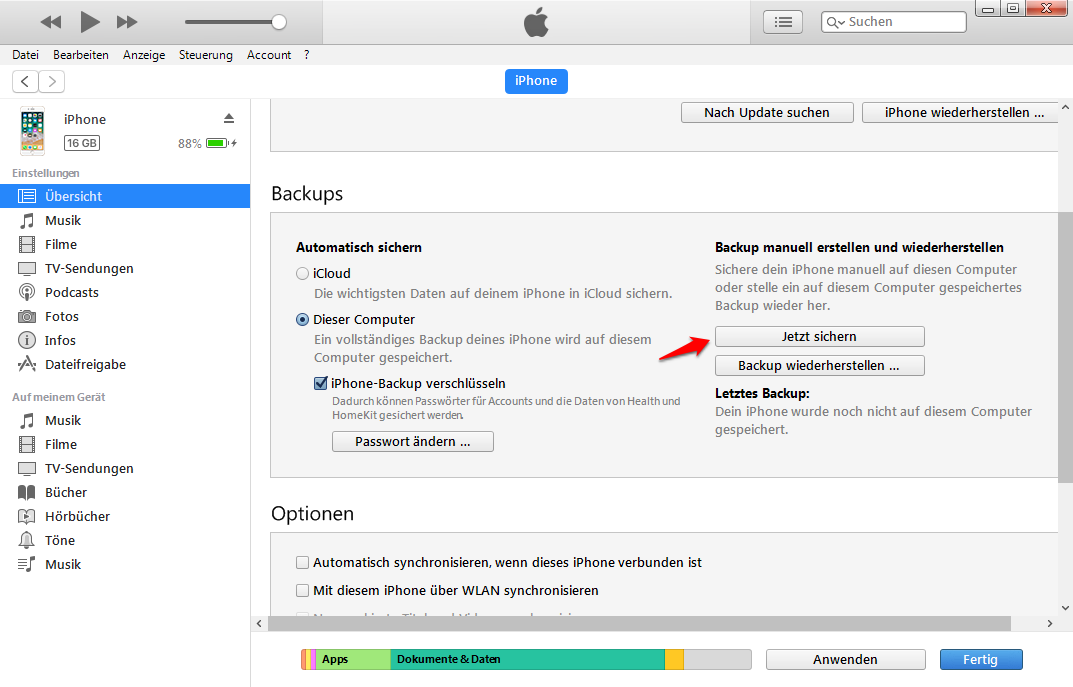Open TV-Sendungen under Auf meinem Gerät

pyautogui.click(x=125, y=468)
